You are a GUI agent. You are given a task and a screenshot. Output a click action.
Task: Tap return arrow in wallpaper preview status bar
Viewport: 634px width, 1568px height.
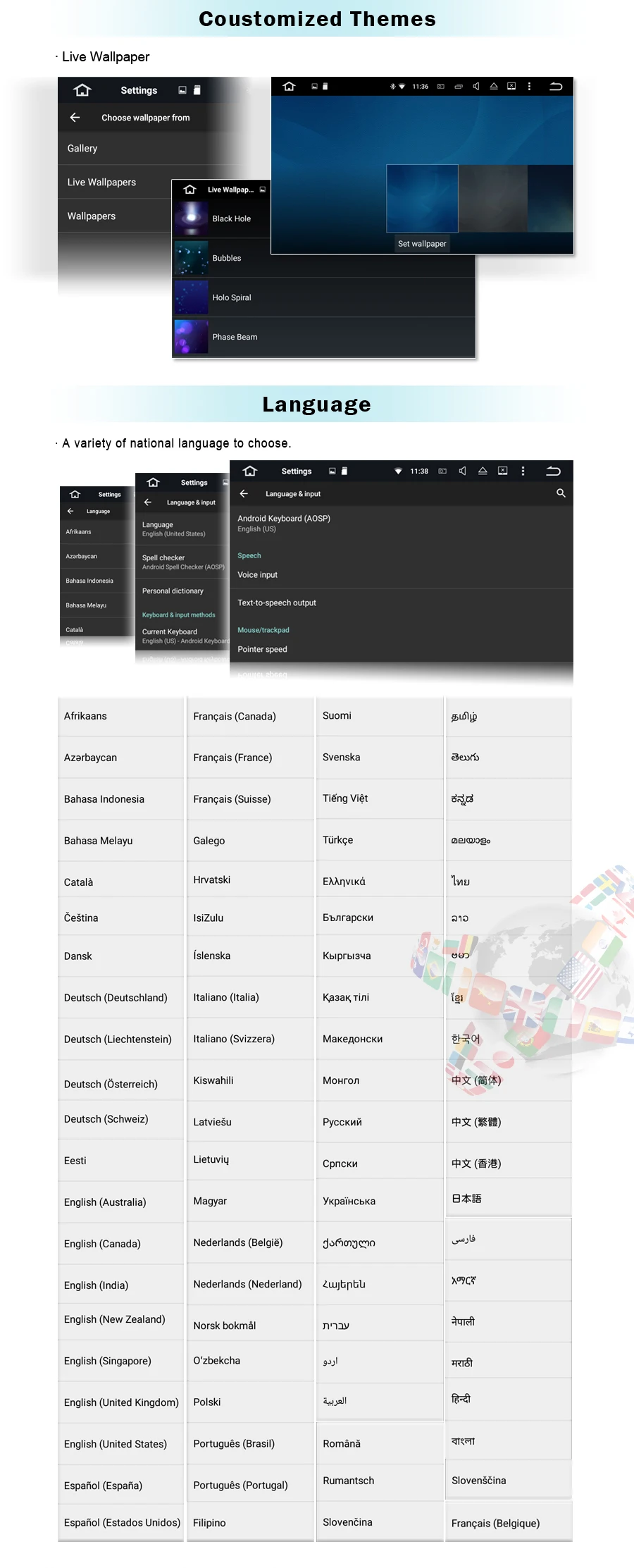556,87
